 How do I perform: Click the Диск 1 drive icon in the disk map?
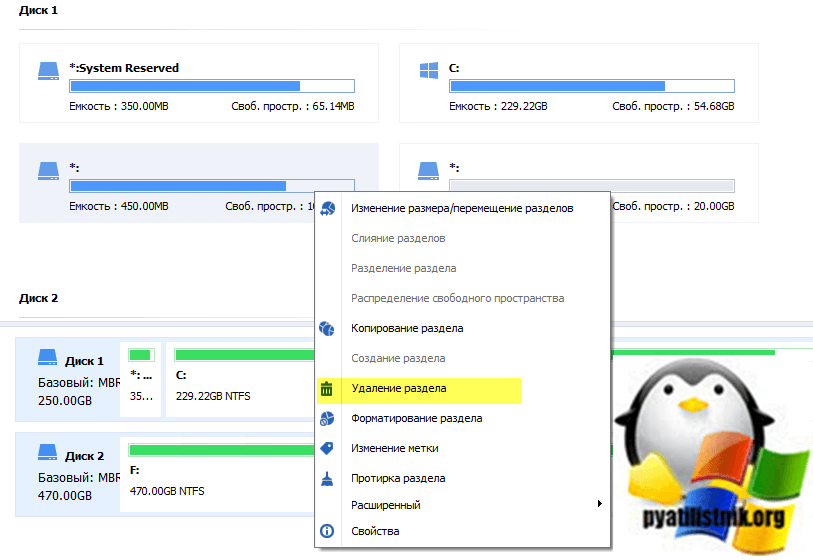[x=48, y=357]
